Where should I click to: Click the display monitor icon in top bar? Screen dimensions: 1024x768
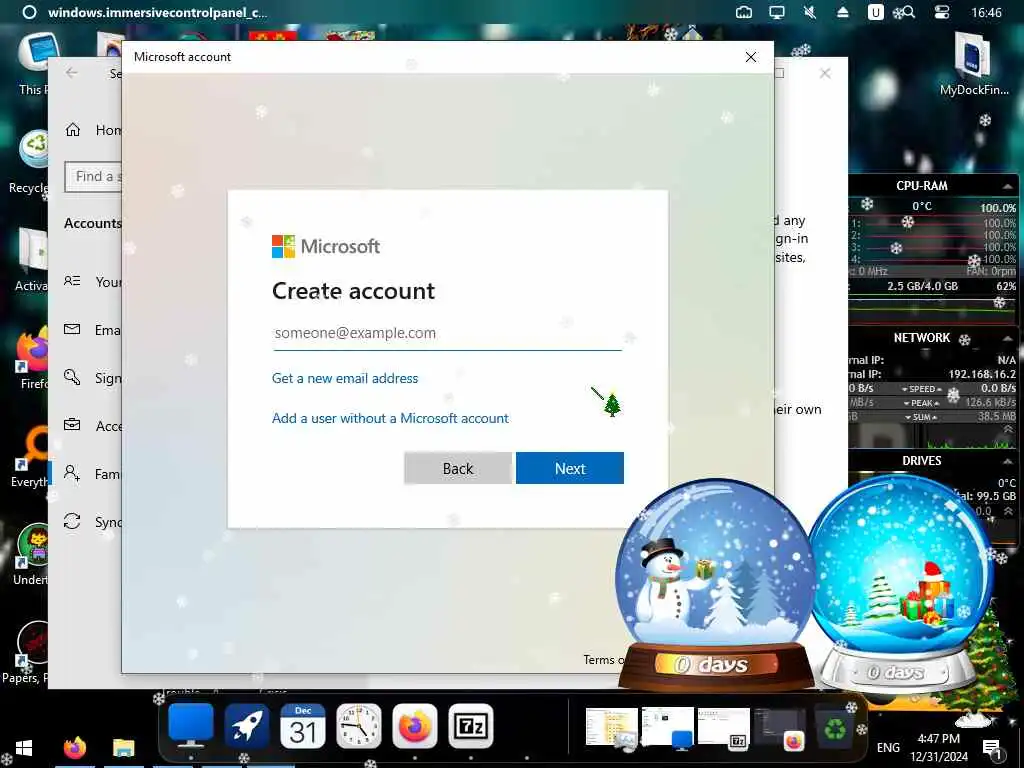[776, 12]
